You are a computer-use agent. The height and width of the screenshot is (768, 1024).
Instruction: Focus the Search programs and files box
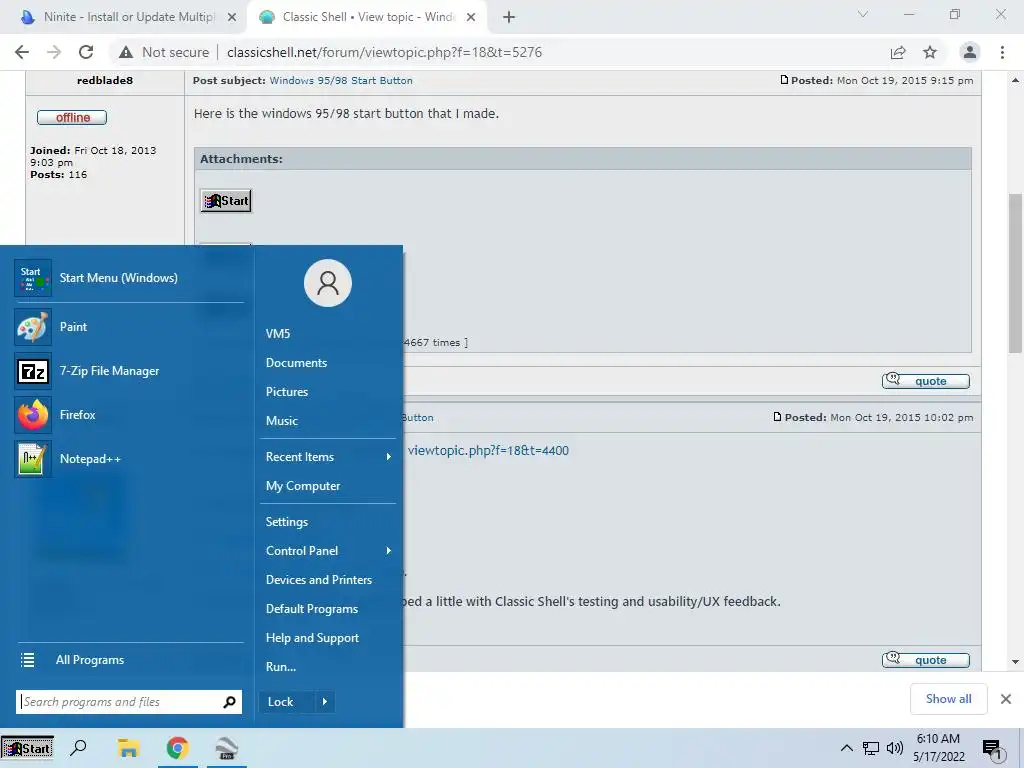point(129,702)
